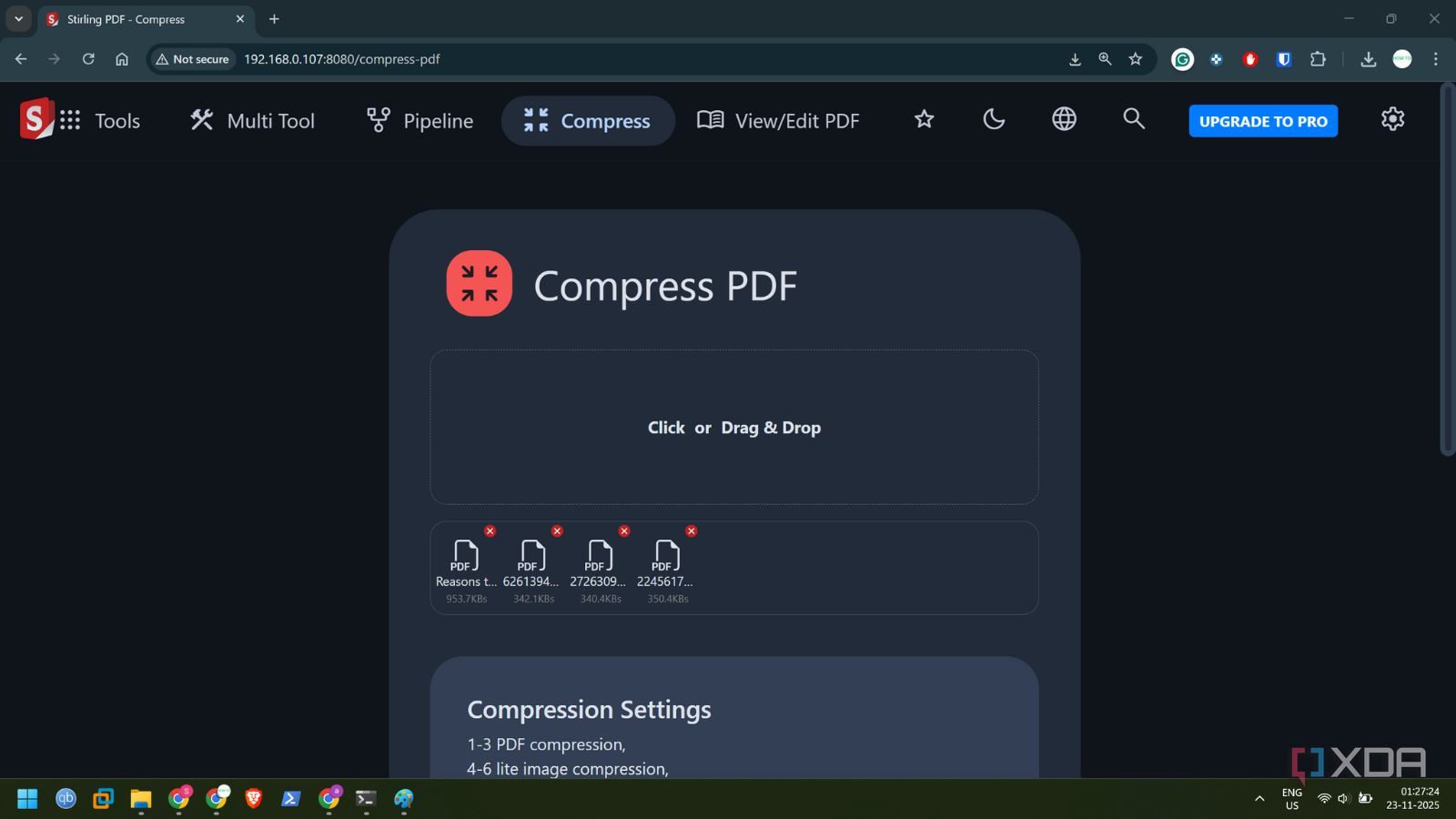Select the 2245617... PDF file icon
The image size is (1456, 819).
(668, 555)
